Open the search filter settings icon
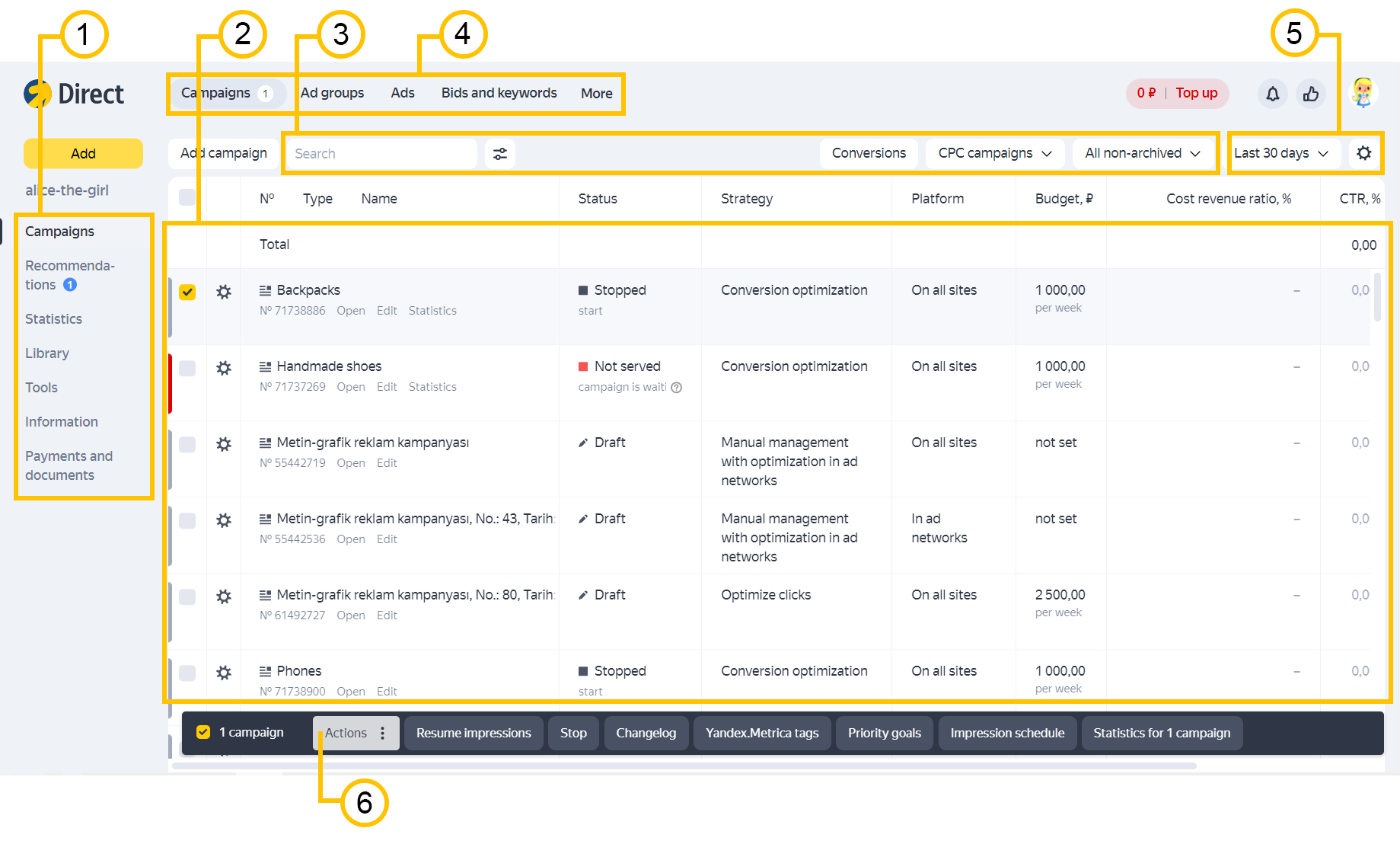Screen dimensions: 1400x844 [x=500, y=154]
